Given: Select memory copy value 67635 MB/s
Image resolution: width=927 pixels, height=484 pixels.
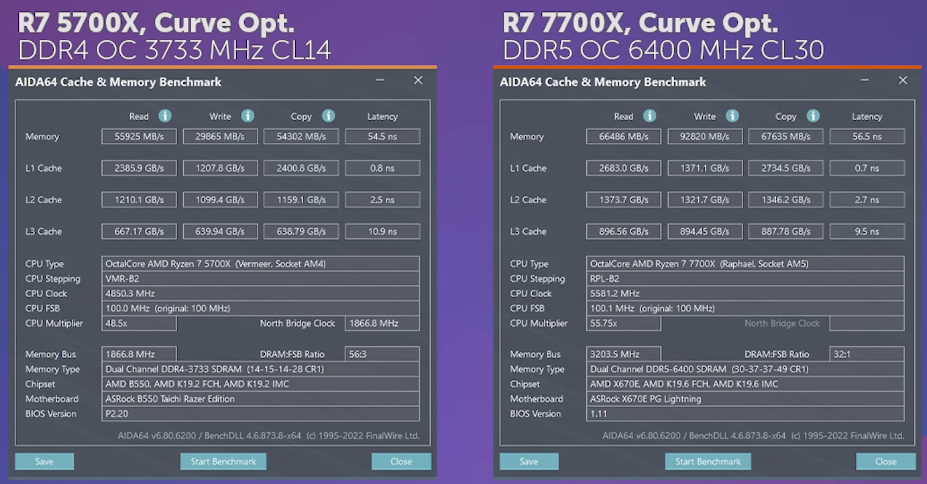Looking at the screenshot, I should [786, 137].
